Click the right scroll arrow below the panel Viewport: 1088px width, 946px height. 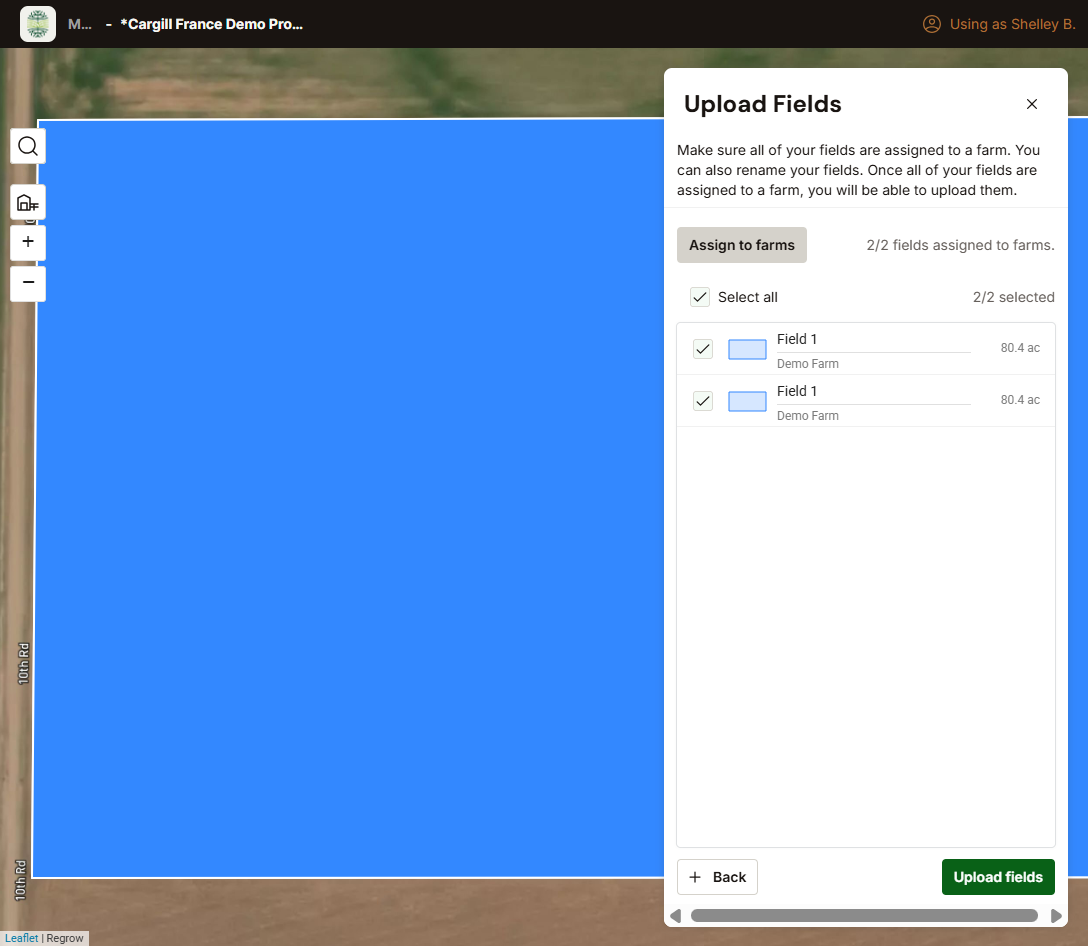[x=1057, y=915]
